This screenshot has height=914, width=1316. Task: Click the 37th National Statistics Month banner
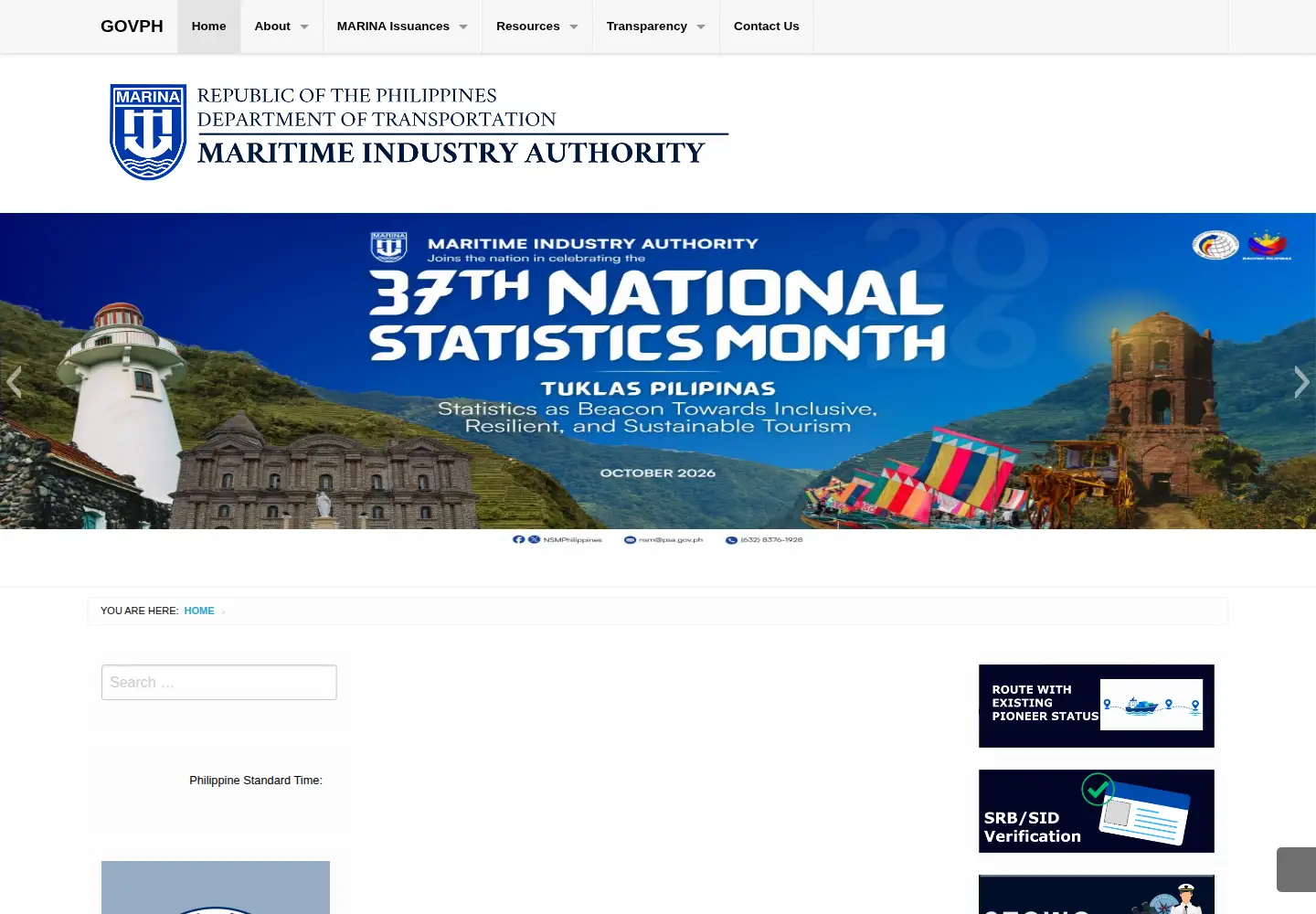point(658,381)
